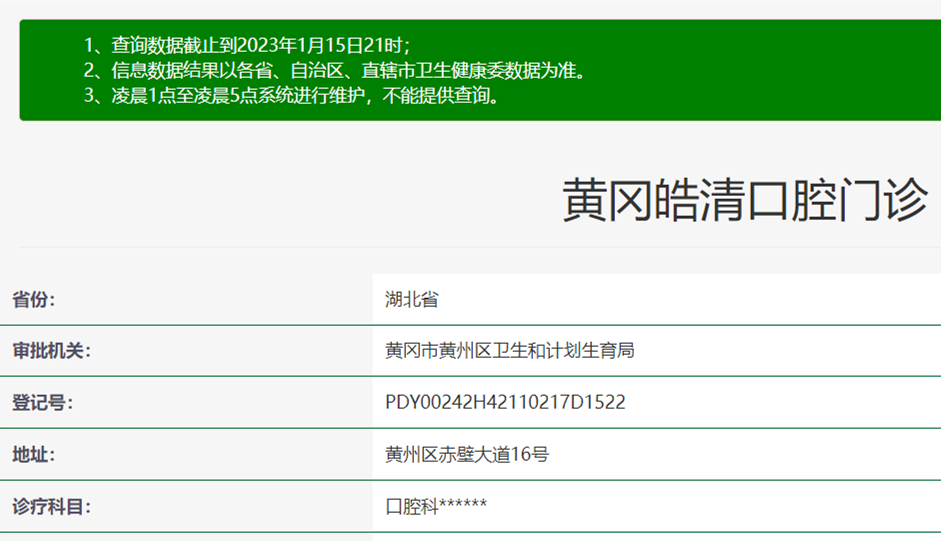Select the 口腔科 text in the 诊疗科目 row
941x541 pixels.
[x=411, y=507]
